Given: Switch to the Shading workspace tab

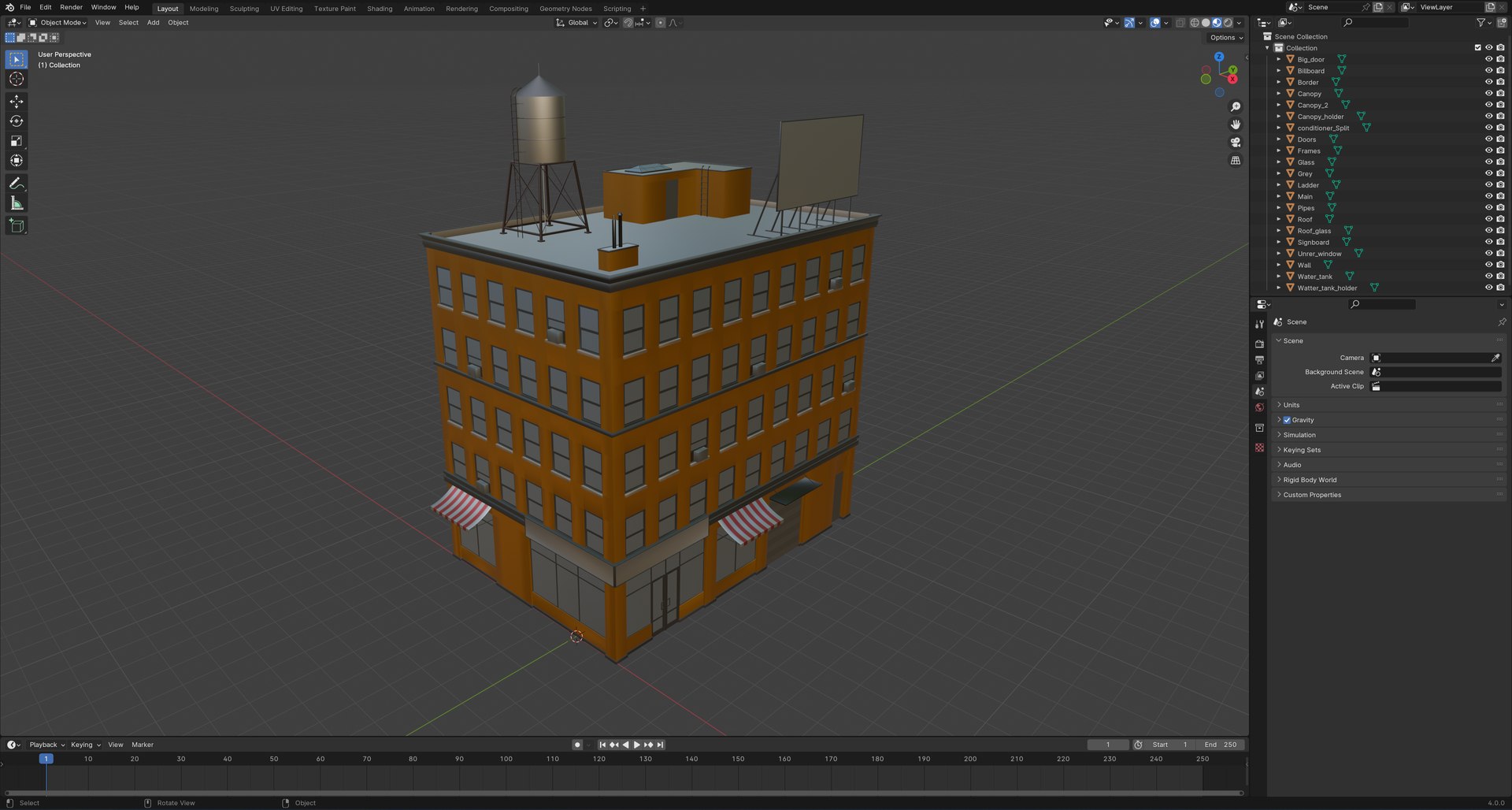Looking at the screenshot, I should point(380,9).
